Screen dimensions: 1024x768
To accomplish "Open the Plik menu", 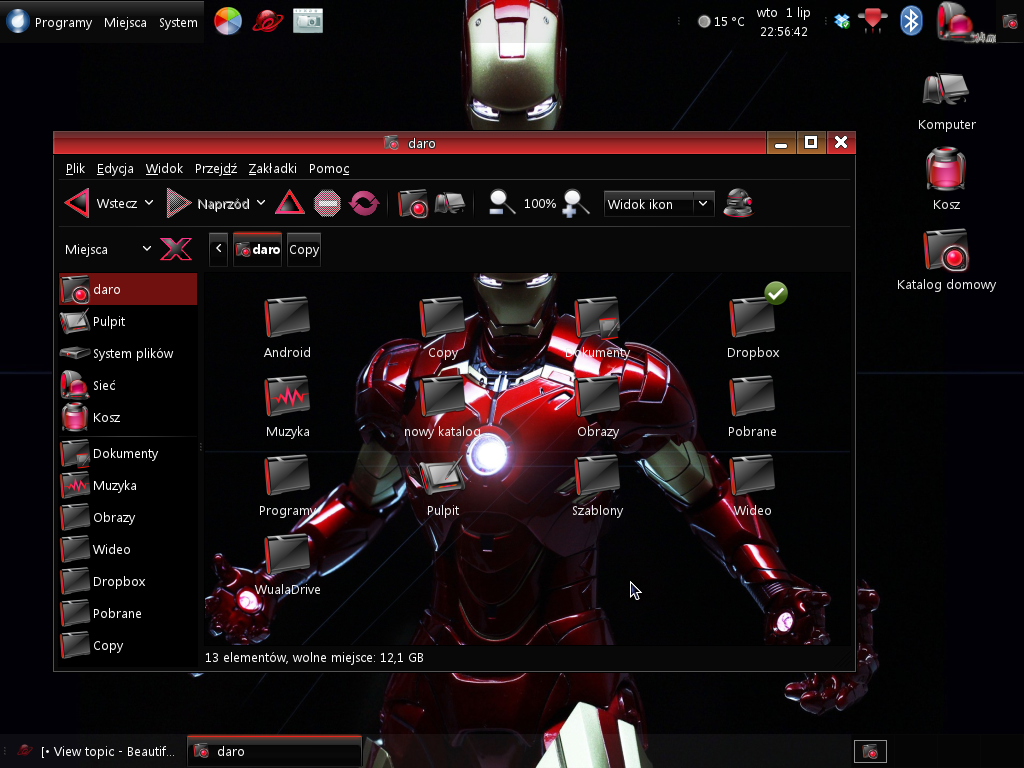I will point(75,168).
